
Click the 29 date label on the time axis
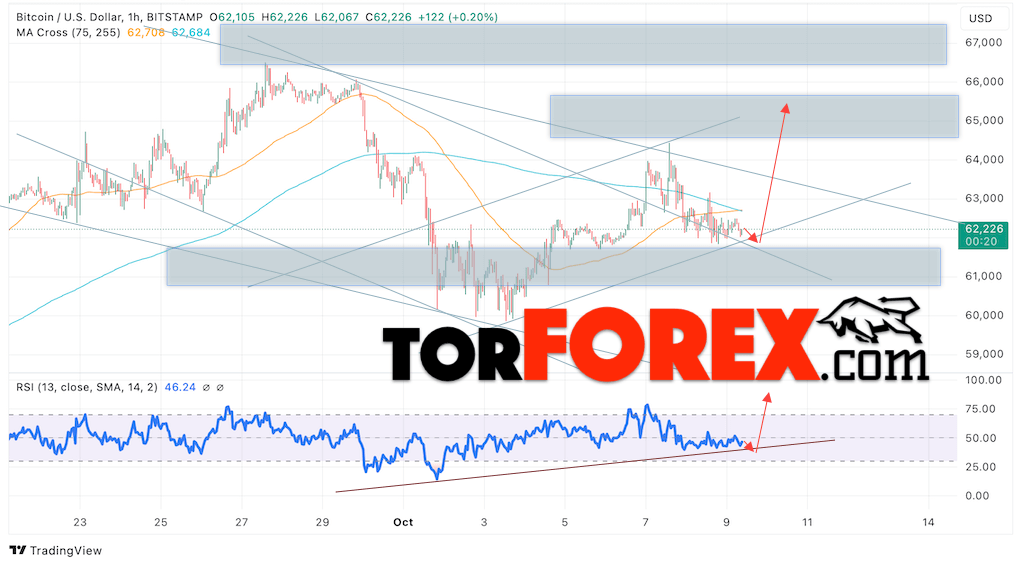(323, 522)
